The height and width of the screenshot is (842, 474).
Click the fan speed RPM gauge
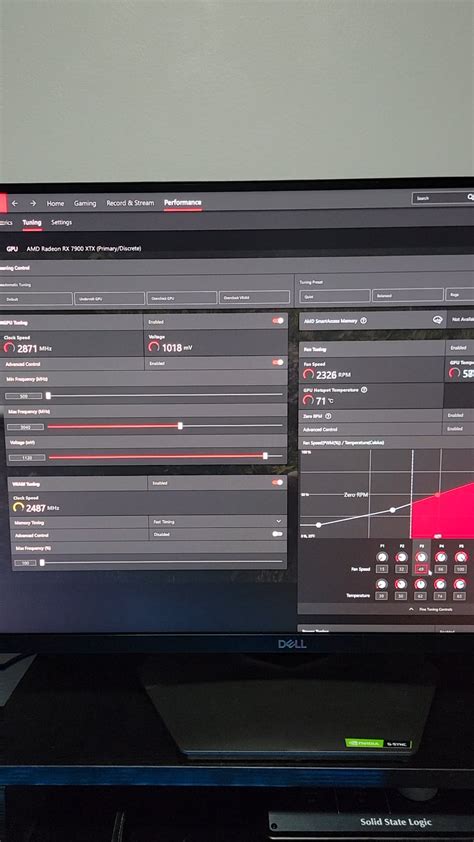point(308,374)
